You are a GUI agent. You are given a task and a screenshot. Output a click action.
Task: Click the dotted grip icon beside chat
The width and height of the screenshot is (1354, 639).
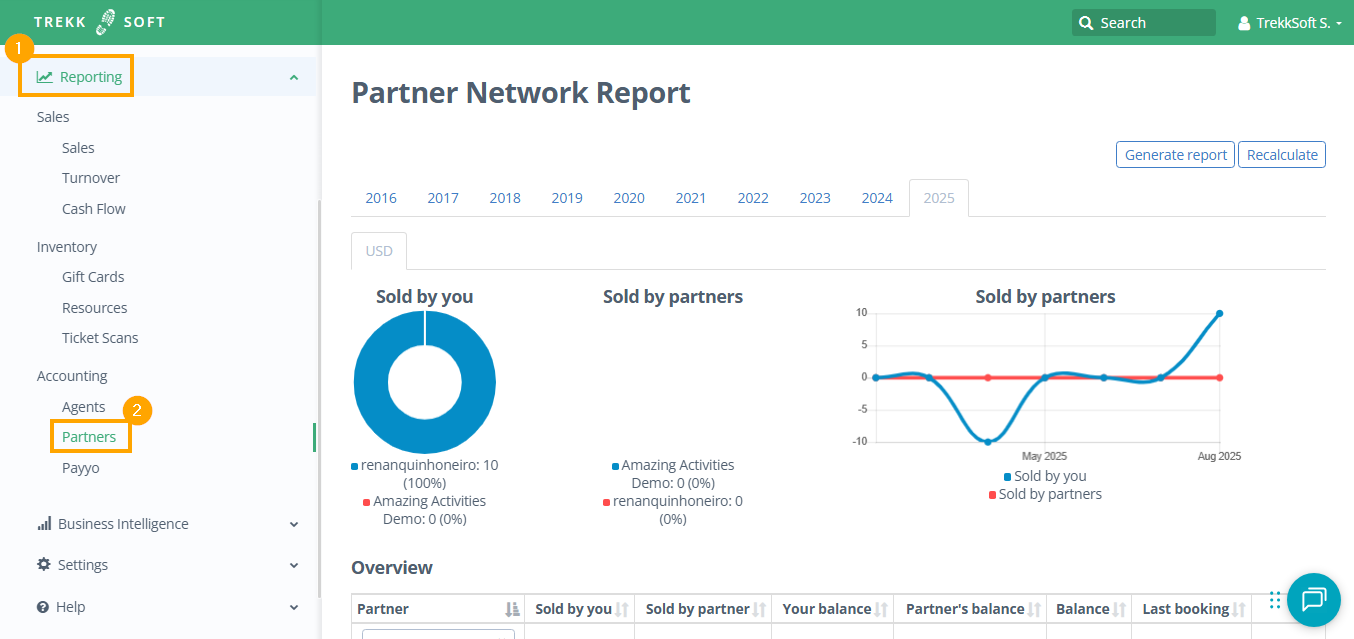point(1275,600)
